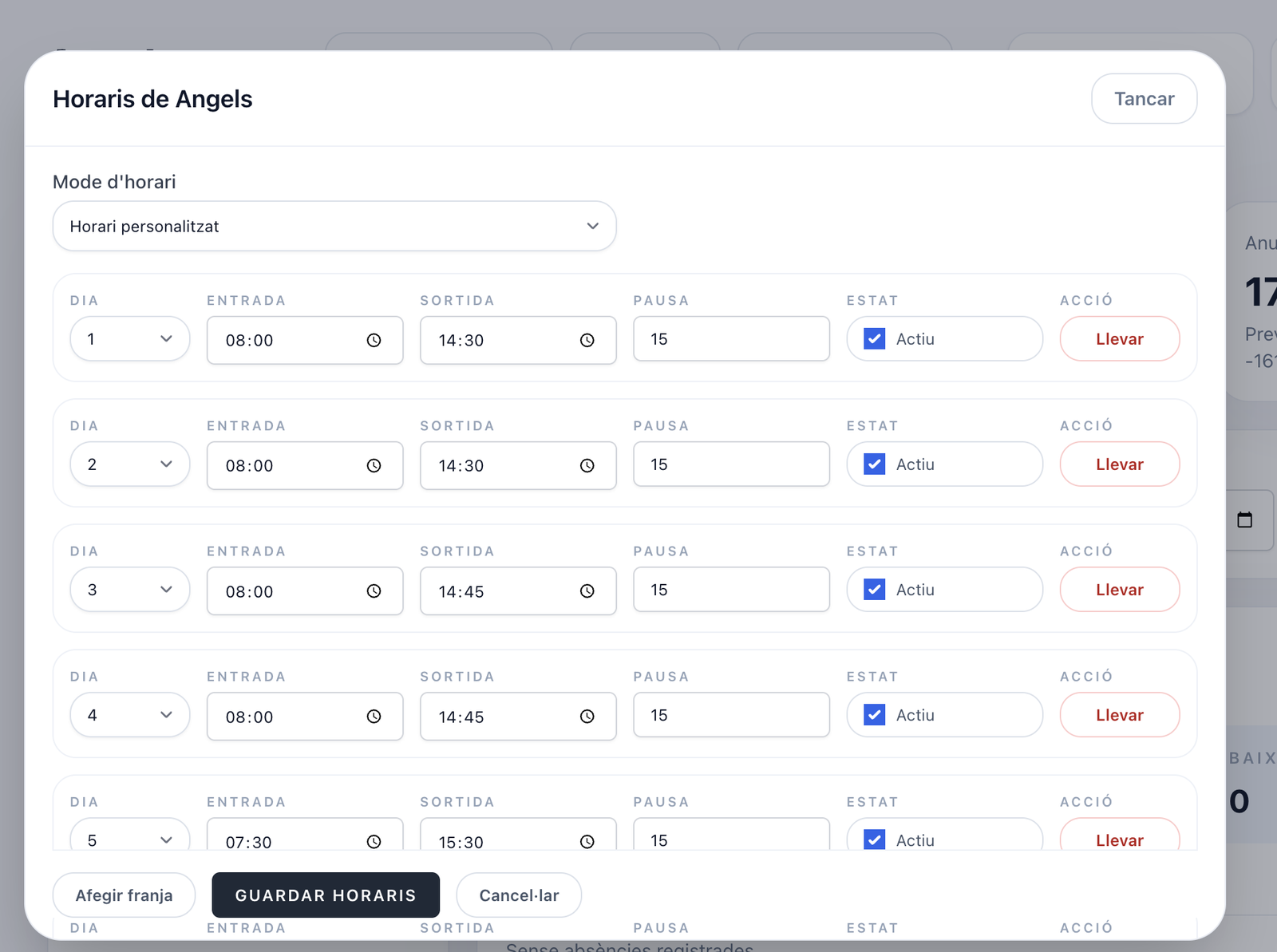Uncheck Actiu checkbox for day 3
Screen dimensions: 1277x952
(875, 590)
